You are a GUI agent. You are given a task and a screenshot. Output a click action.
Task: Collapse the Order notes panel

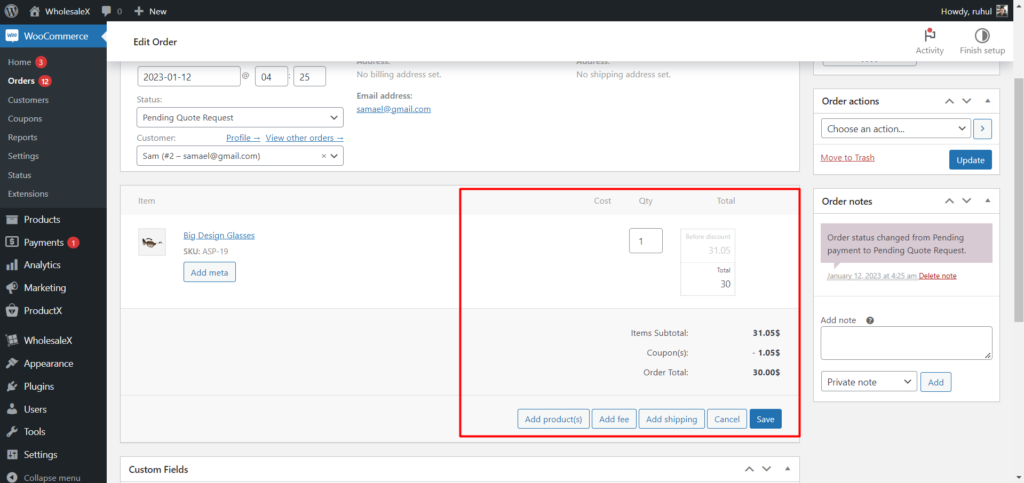[x=988, y=201]
